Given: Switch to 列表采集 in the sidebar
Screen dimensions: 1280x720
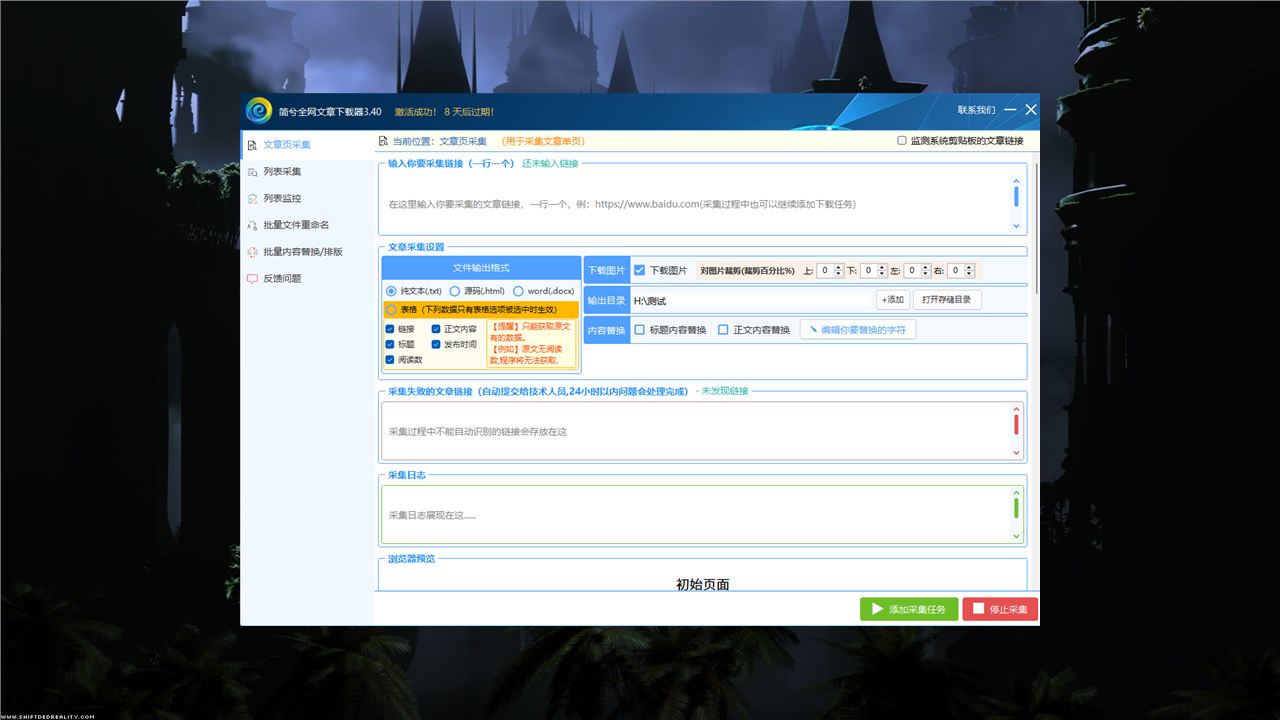Looking at the screenshot, I should [307, 172].
